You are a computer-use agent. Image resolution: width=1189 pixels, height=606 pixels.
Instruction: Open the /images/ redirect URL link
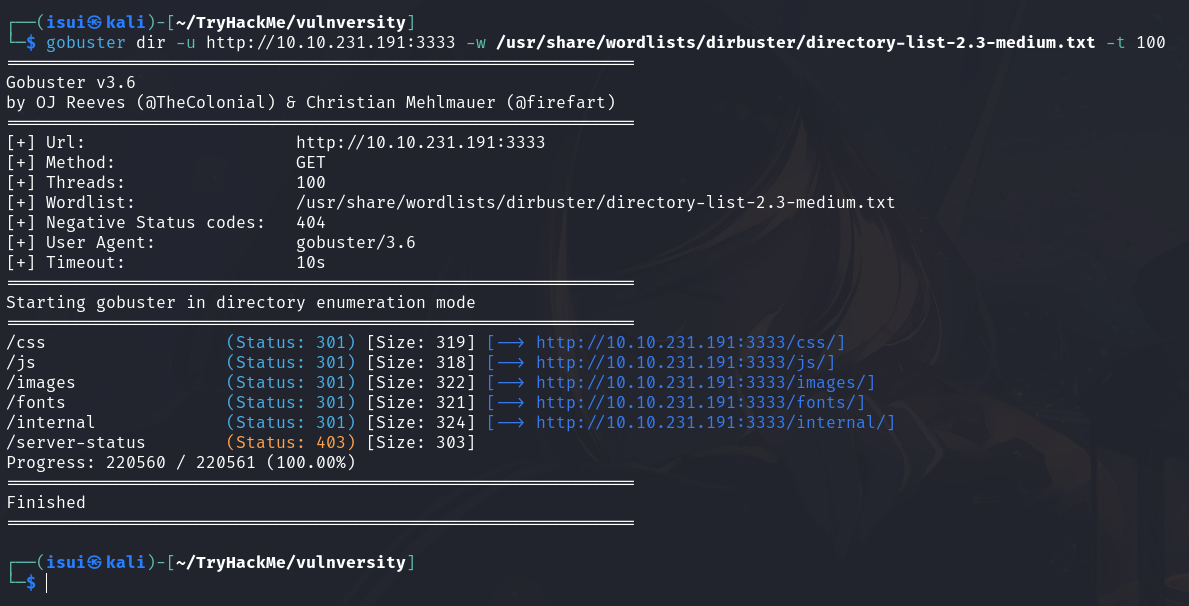pos(706,382)
